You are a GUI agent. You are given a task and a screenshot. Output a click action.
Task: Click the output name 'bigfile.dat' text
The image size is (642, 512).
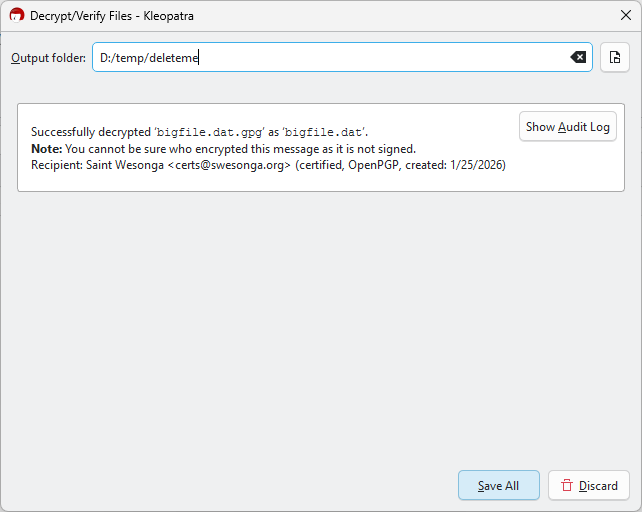(x=325, y=132)
